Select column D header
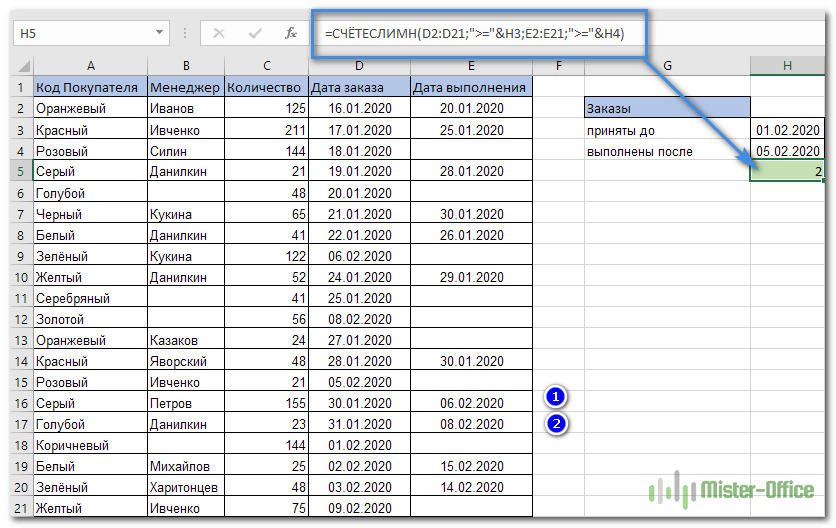The height and width of the screenshot is (528, 836). point(358,66)
